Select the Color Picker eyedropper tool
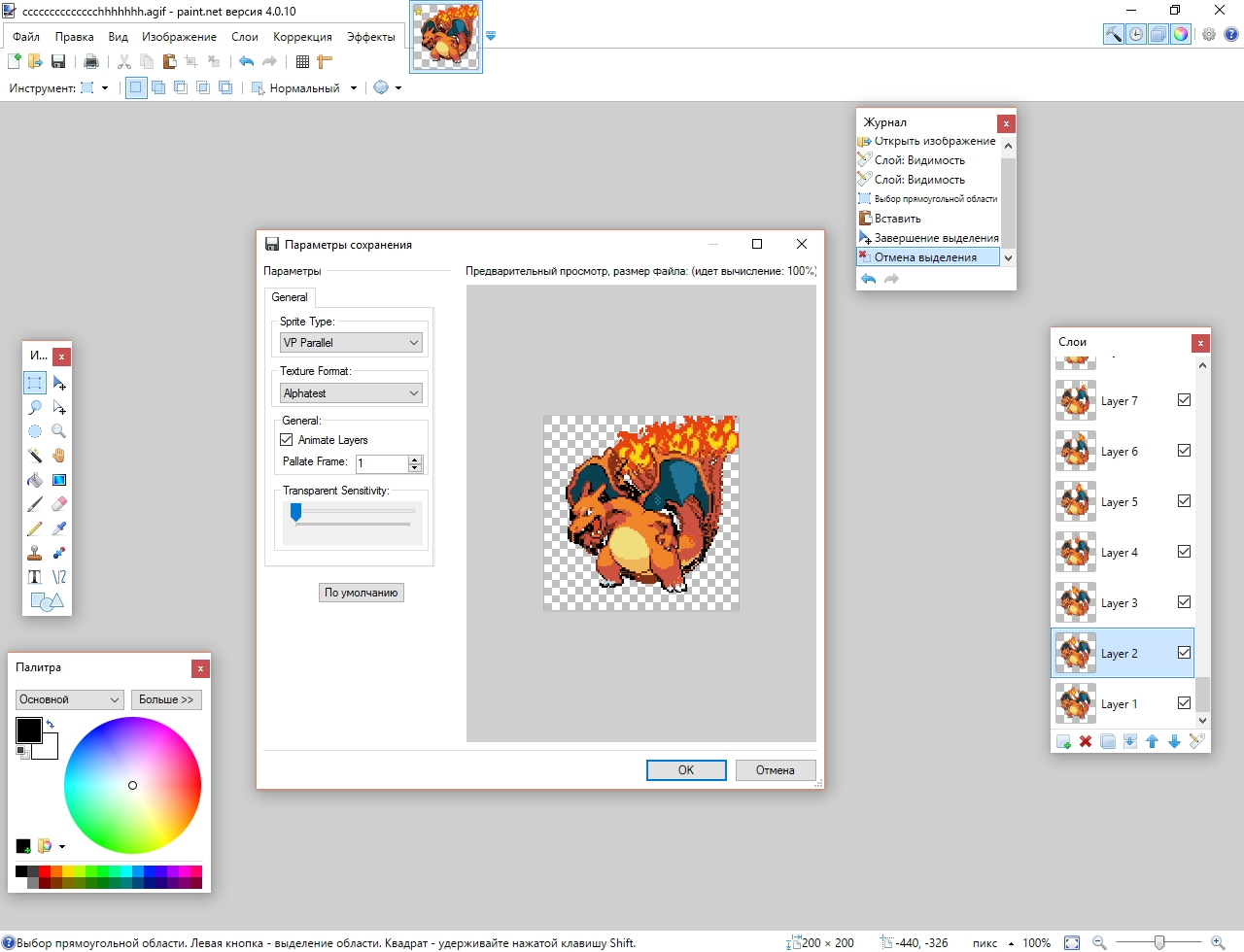 point(59,528)
